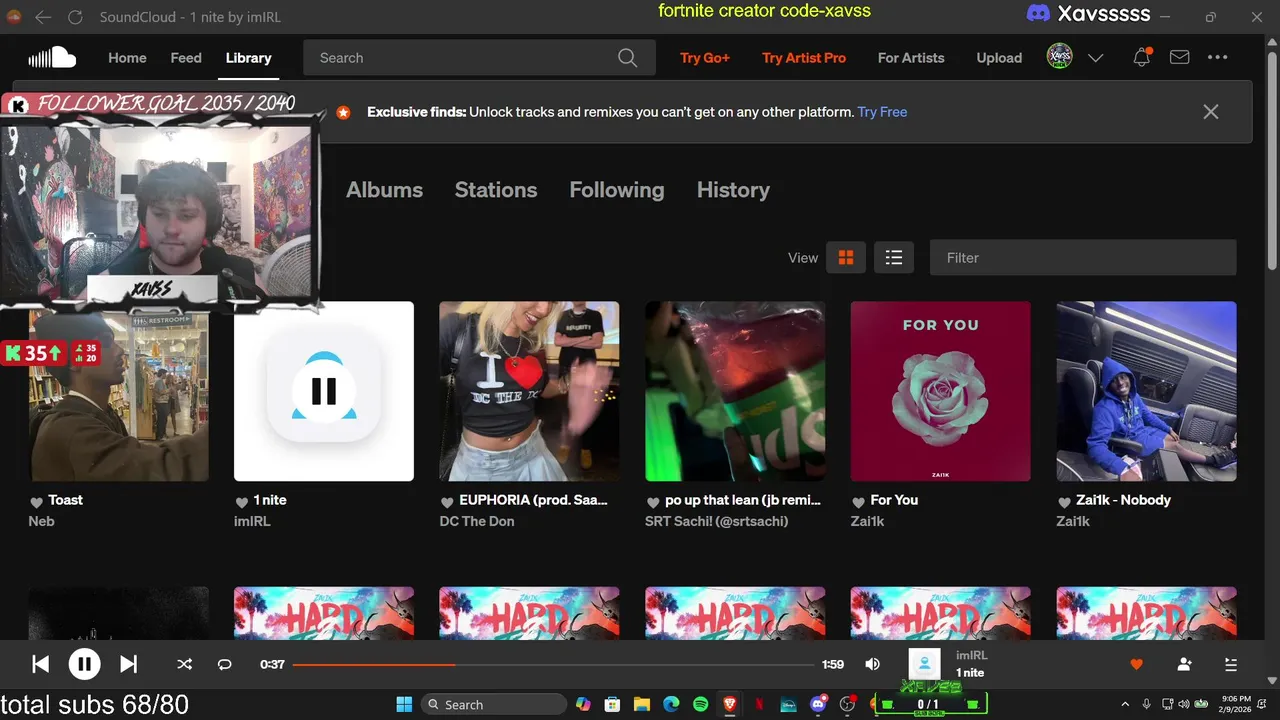The width and height of the screenshot is (1280, 720).
Task: Unlike the Toast track heart
Action: [x=36, y=502]
